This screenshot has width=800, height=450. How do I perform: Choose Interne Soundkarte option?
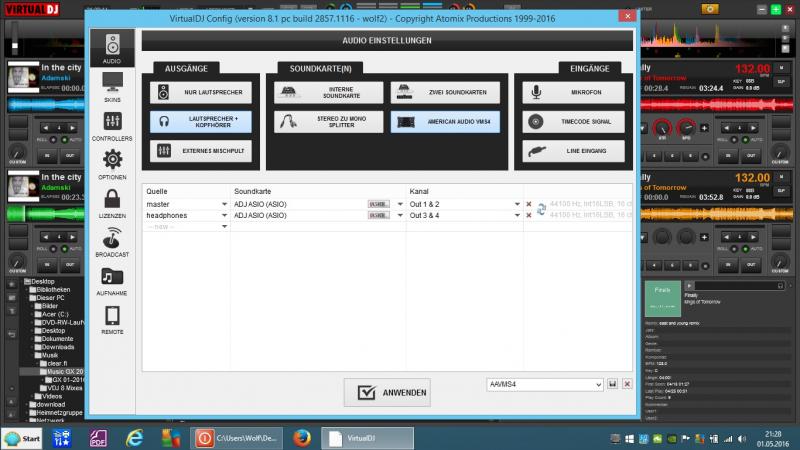click(328, 92)
